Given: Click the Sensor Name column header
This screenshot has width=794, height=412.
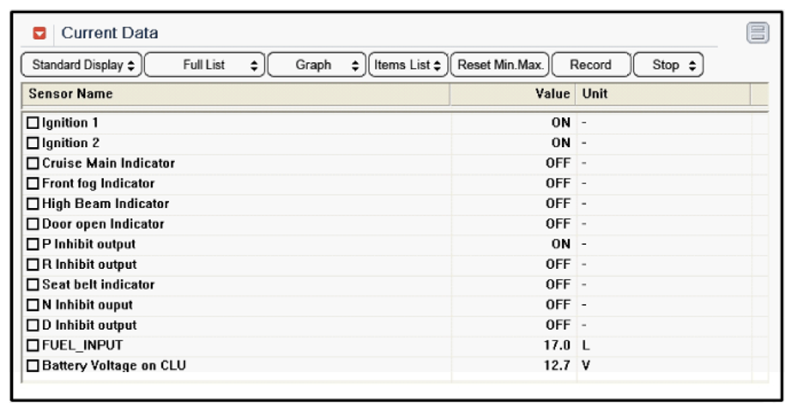Looking at the screenshot, I should 235,94.
